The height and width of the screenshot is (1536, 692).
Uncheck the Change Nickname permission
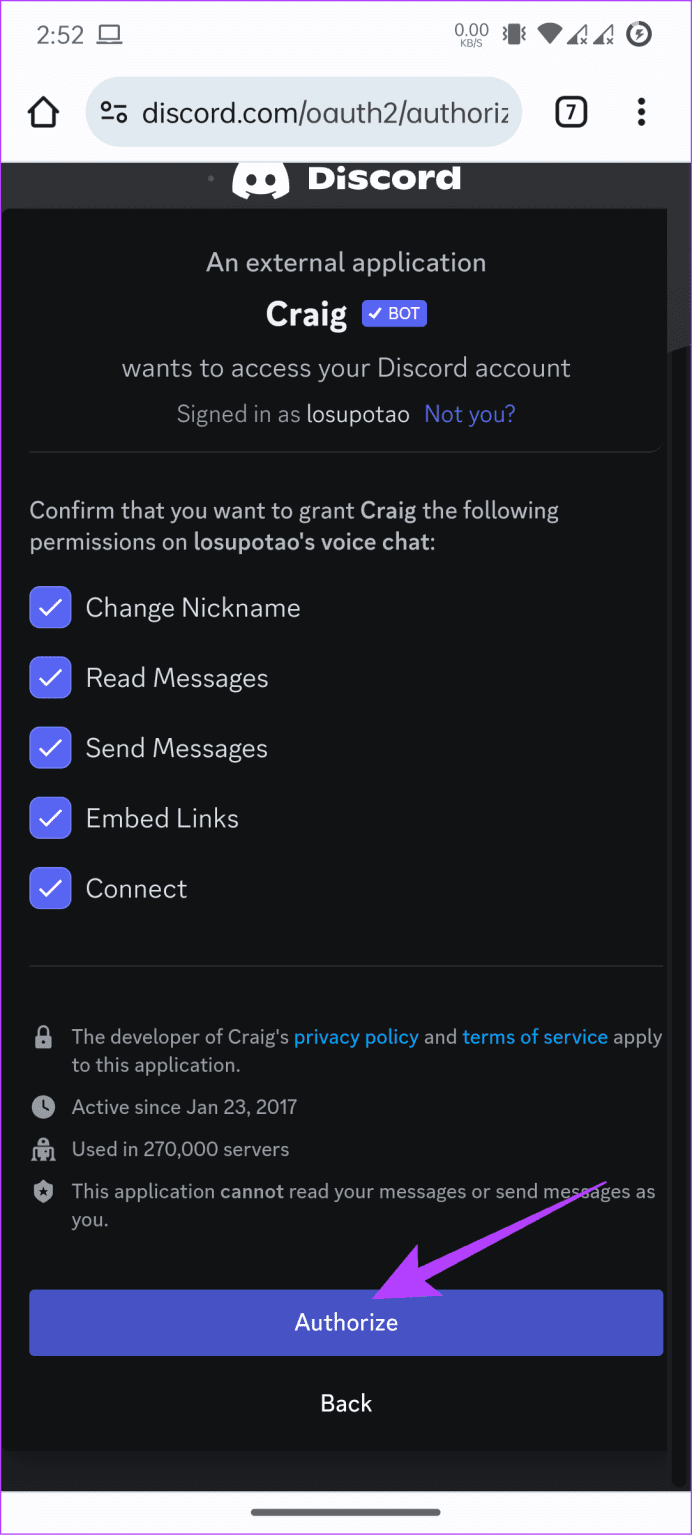(50, 607)
